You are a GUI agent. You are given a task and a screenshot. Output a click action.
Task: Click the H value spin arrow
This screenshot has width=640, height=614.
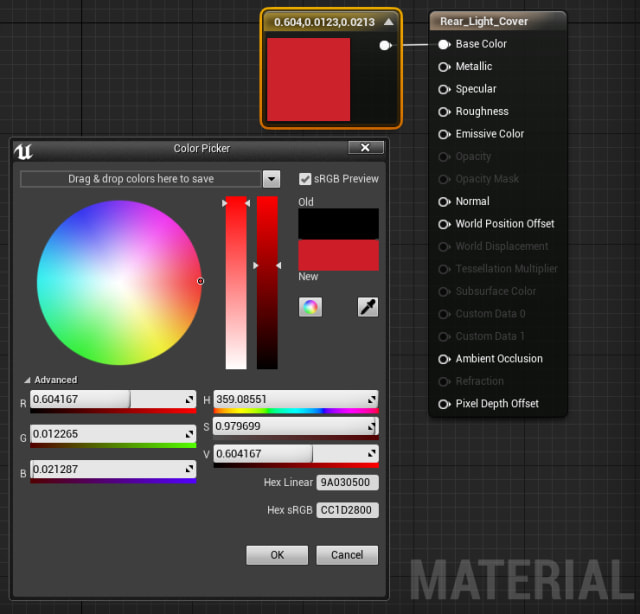[371, 399]
